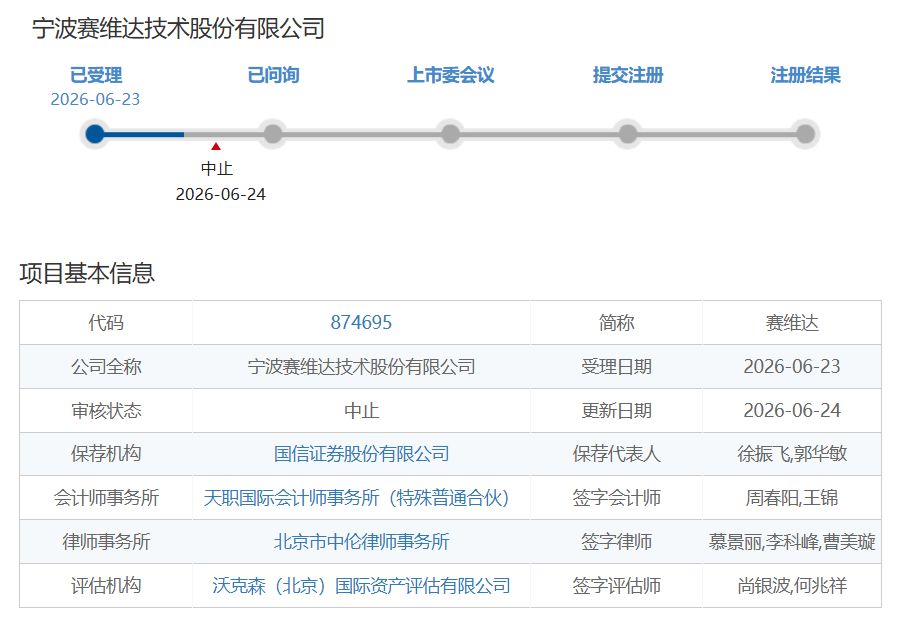Click the 慕景丽,李科峰,曹美璇 cell
Viewport: 904px width, 631px height.
click(792, 542)
